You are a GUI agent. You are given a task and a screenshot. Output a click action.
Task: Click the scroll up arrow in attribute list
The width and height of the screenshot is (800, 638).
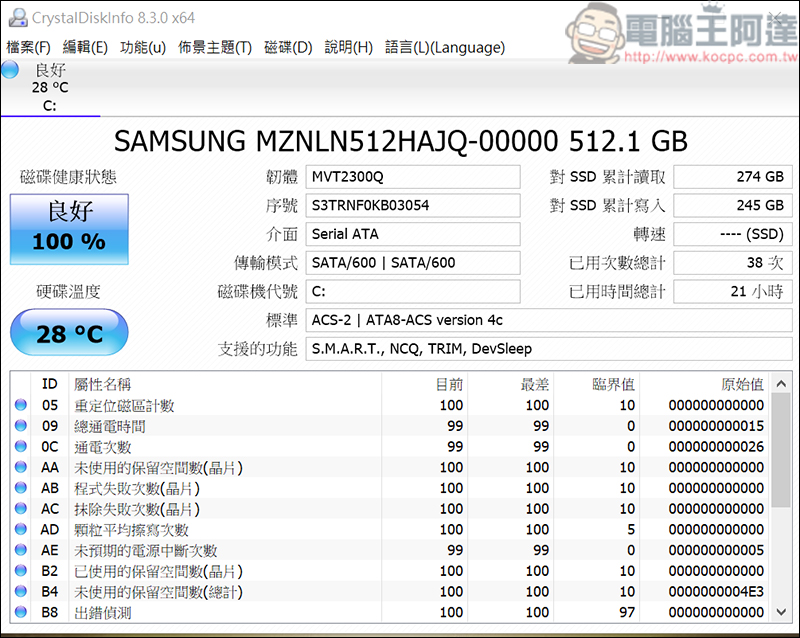[x=781, y=384]
